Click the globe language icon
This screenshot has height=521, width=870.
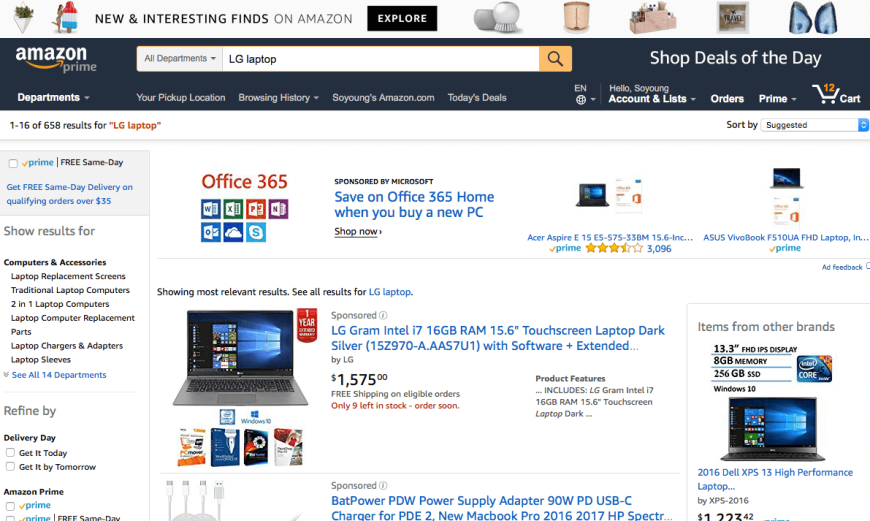pyautogui.click(x=580, y=100)
